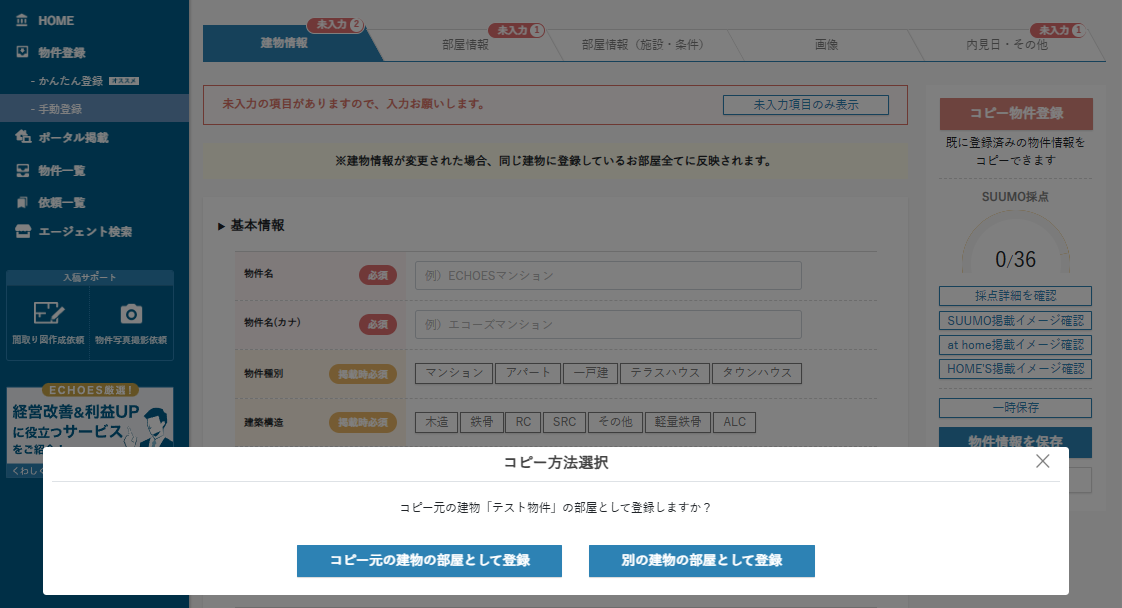Click the 物件登録 download icon
Viewport: 1122px width, 608px height.
[22, 52]
